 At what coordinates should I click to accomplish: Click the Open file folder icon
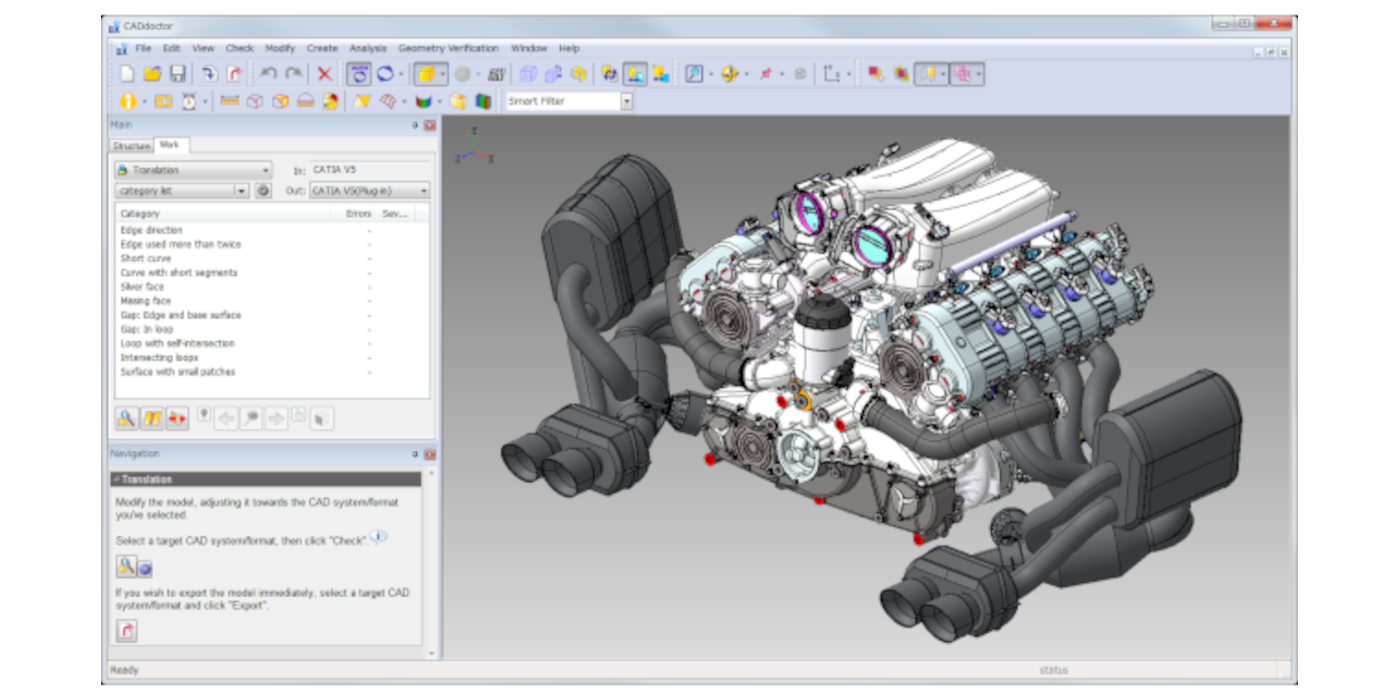pos(152,74)
